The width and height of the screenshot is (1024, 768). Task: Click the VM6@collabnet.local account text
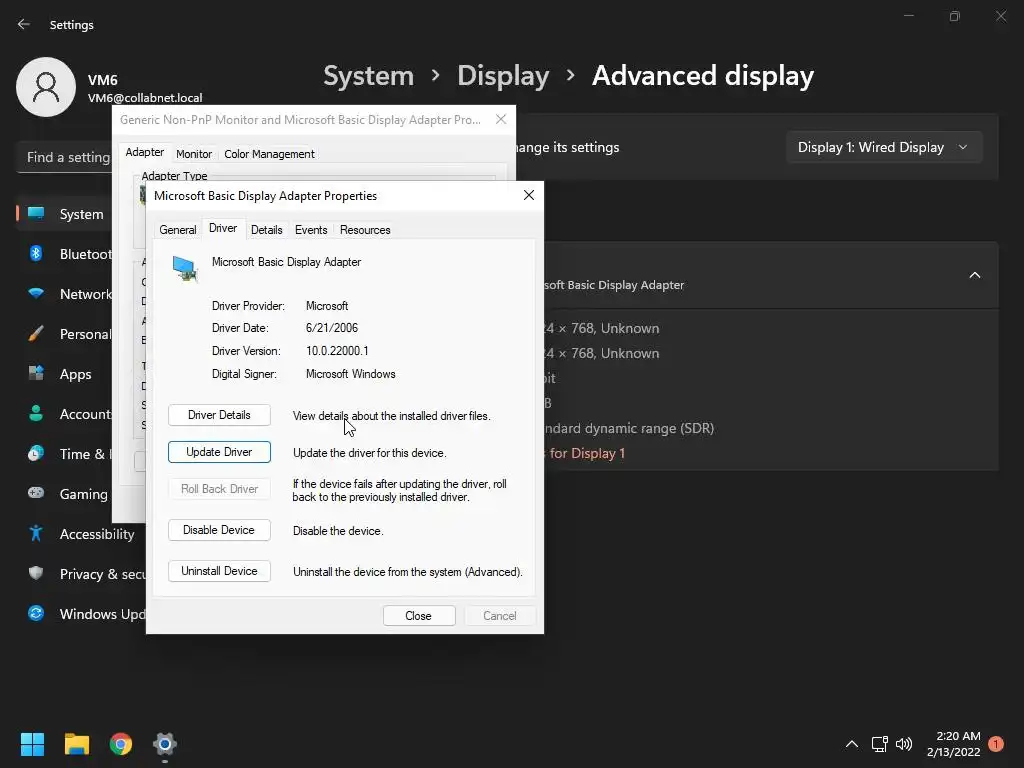(145, 98)
